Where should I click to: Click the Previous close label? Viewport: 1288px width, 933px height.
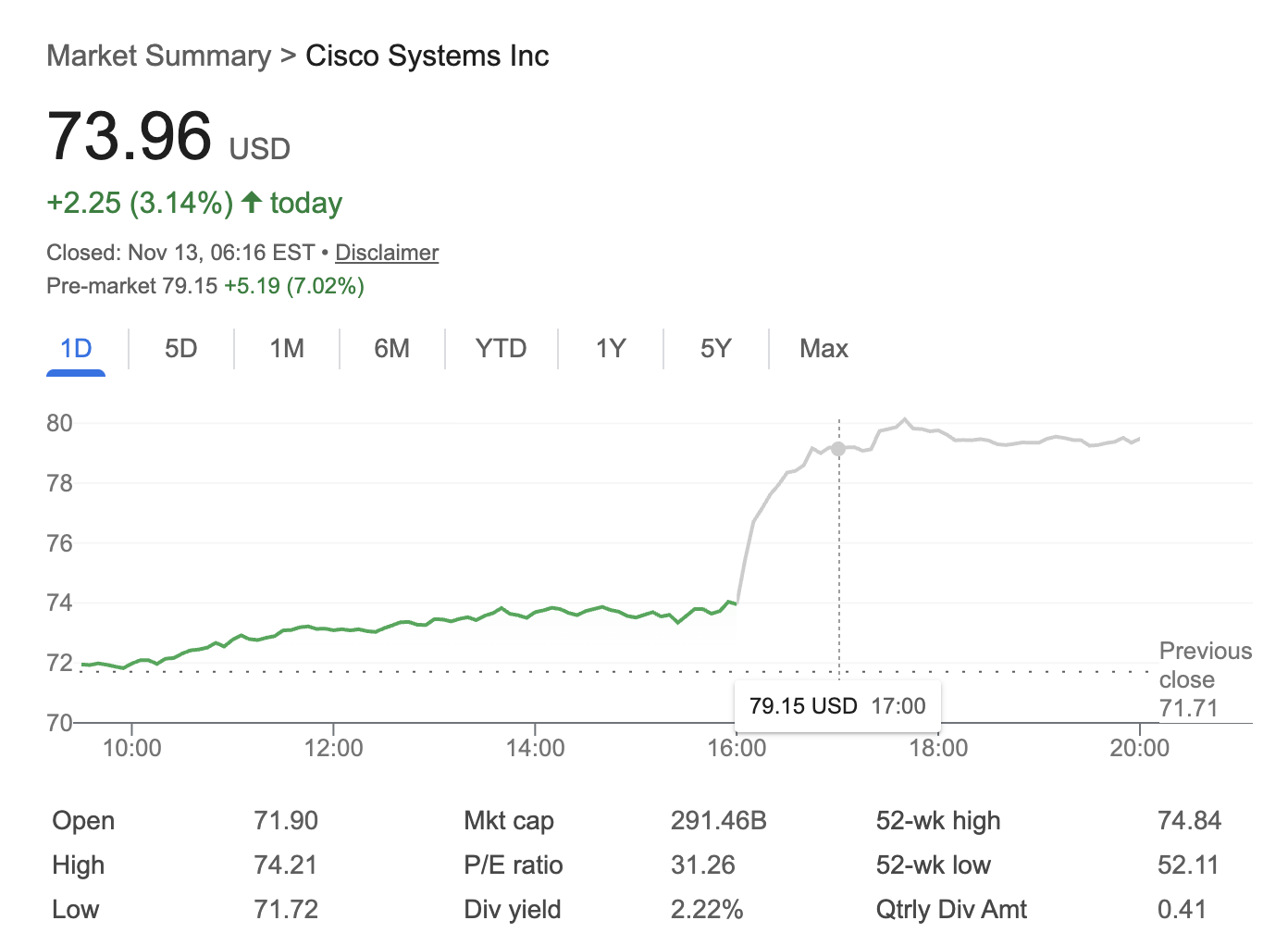coord(1204,665)
